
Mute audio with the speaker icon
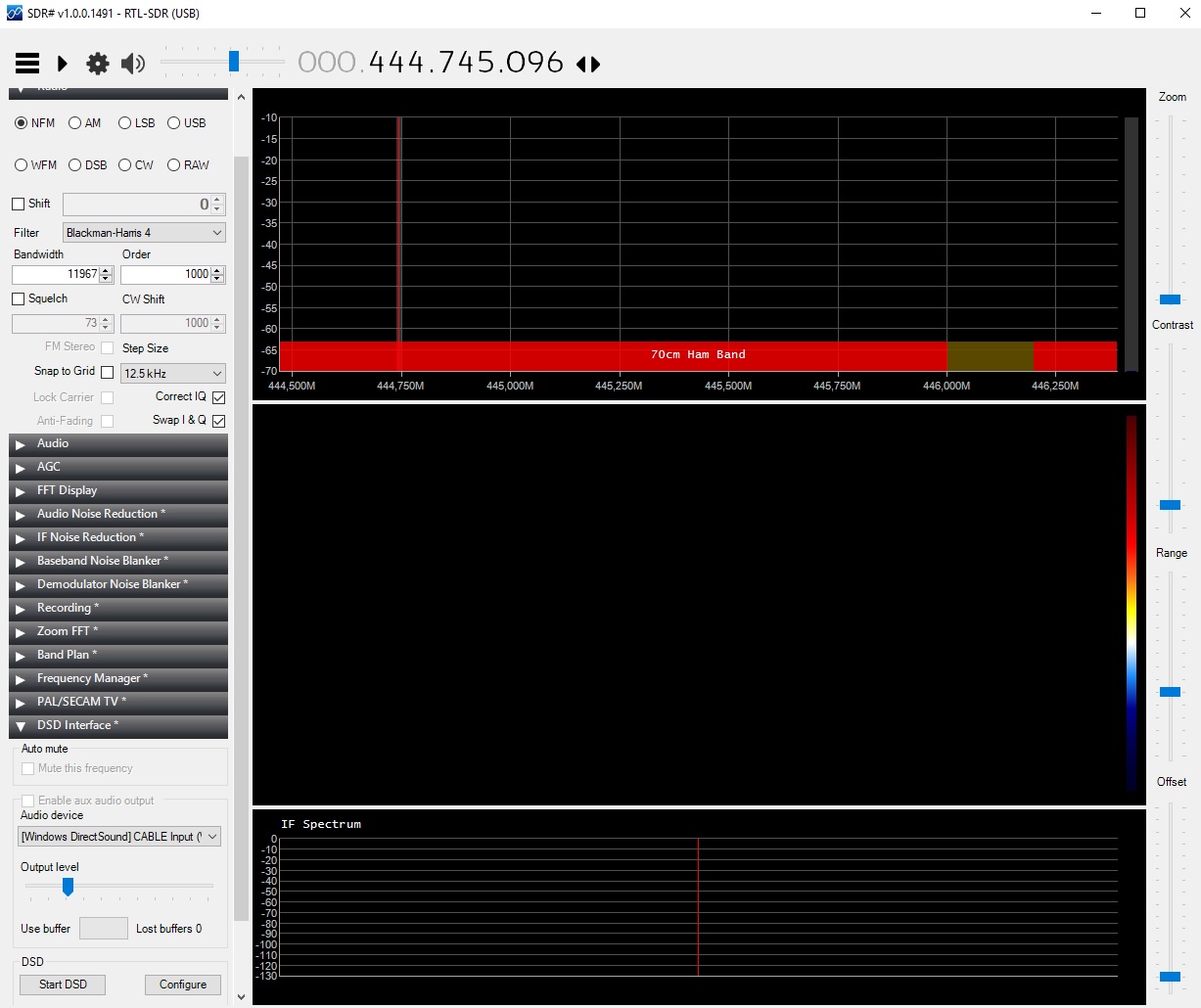pos(133,64)
